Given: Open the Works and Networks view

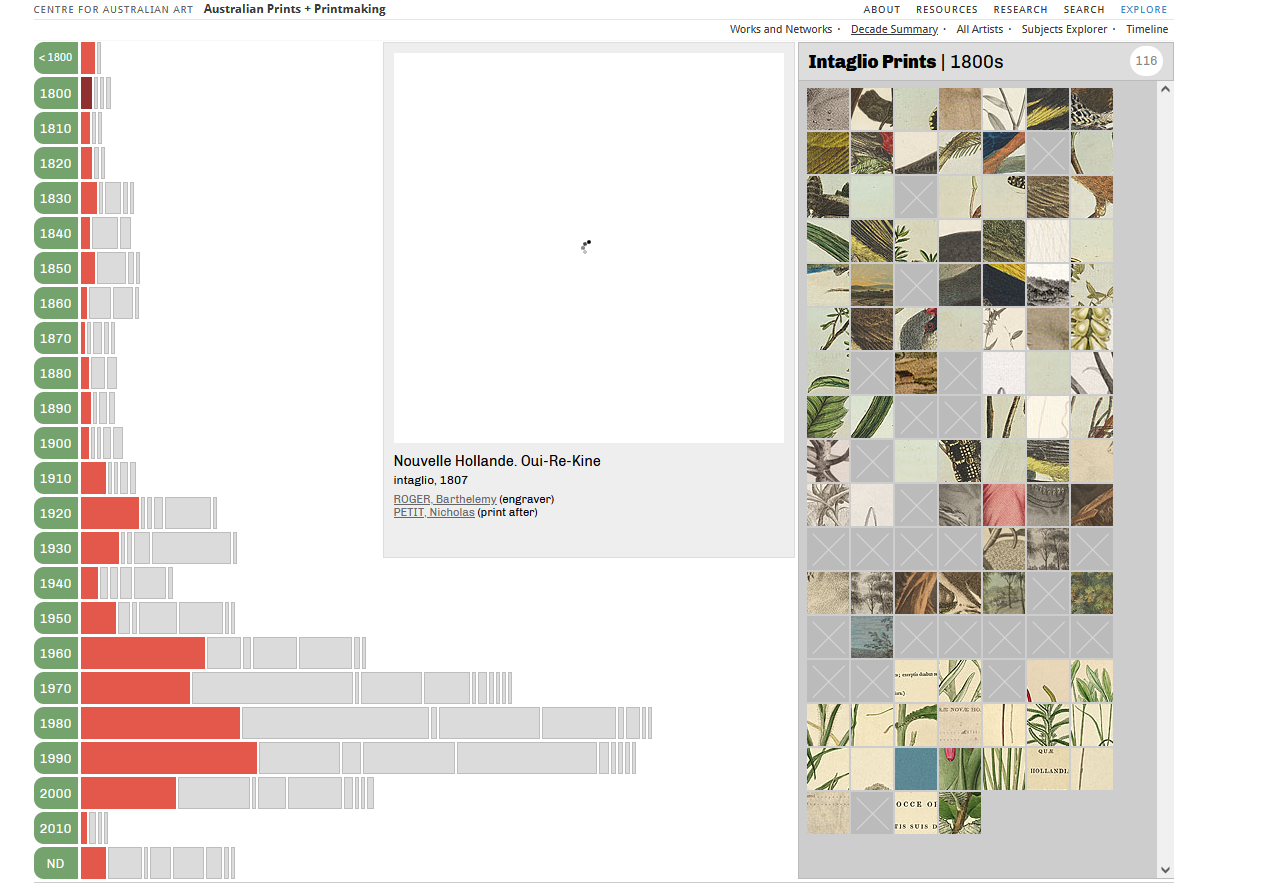Looking at the screenshot, I should (x=780, y=29).
